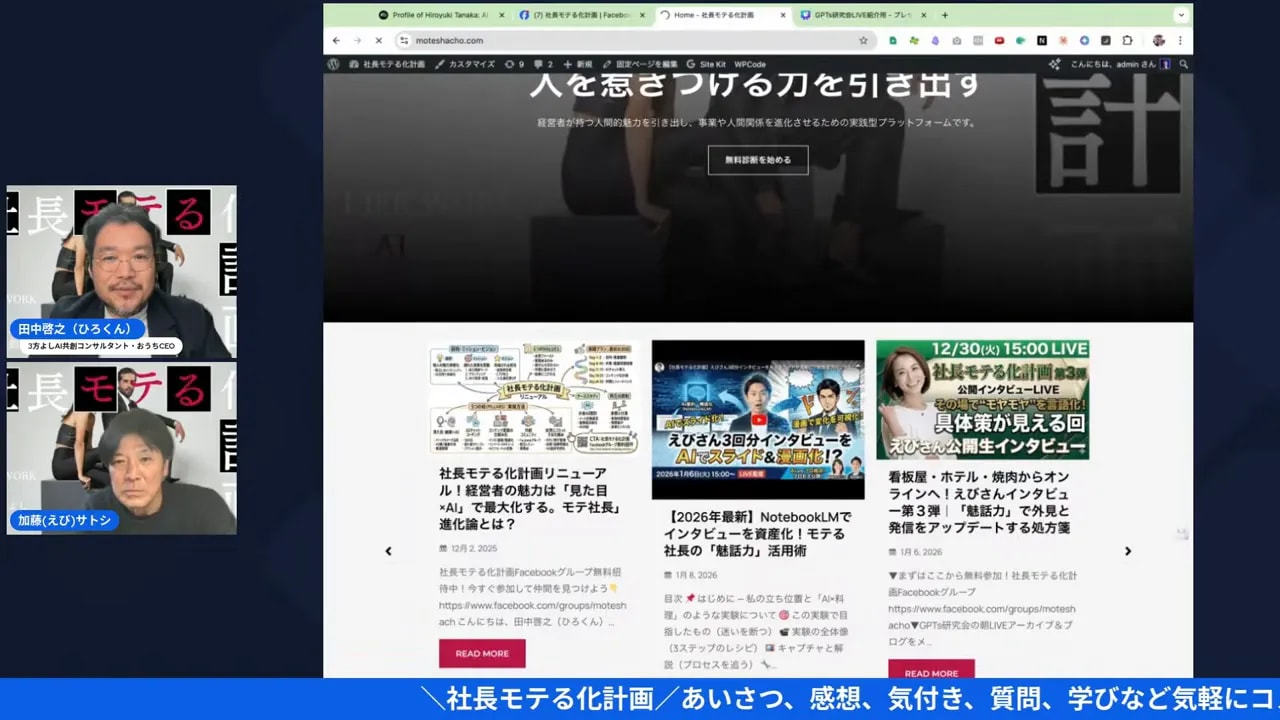Image resolution: width=1280 pixels, height=720 pixels.
Task: Click READ MORE on the first article
Action: click(x=482, y=653)
